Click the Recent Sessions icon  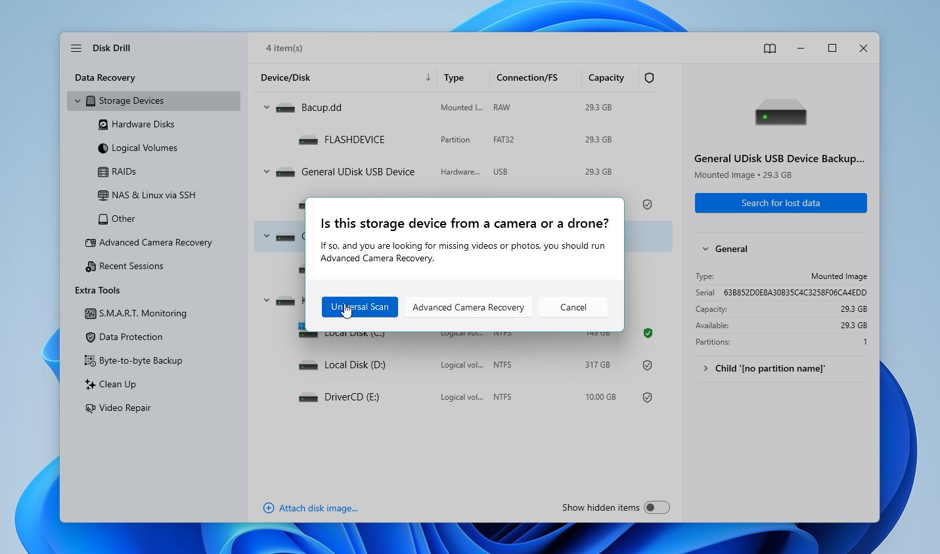[x=90, y=266]
